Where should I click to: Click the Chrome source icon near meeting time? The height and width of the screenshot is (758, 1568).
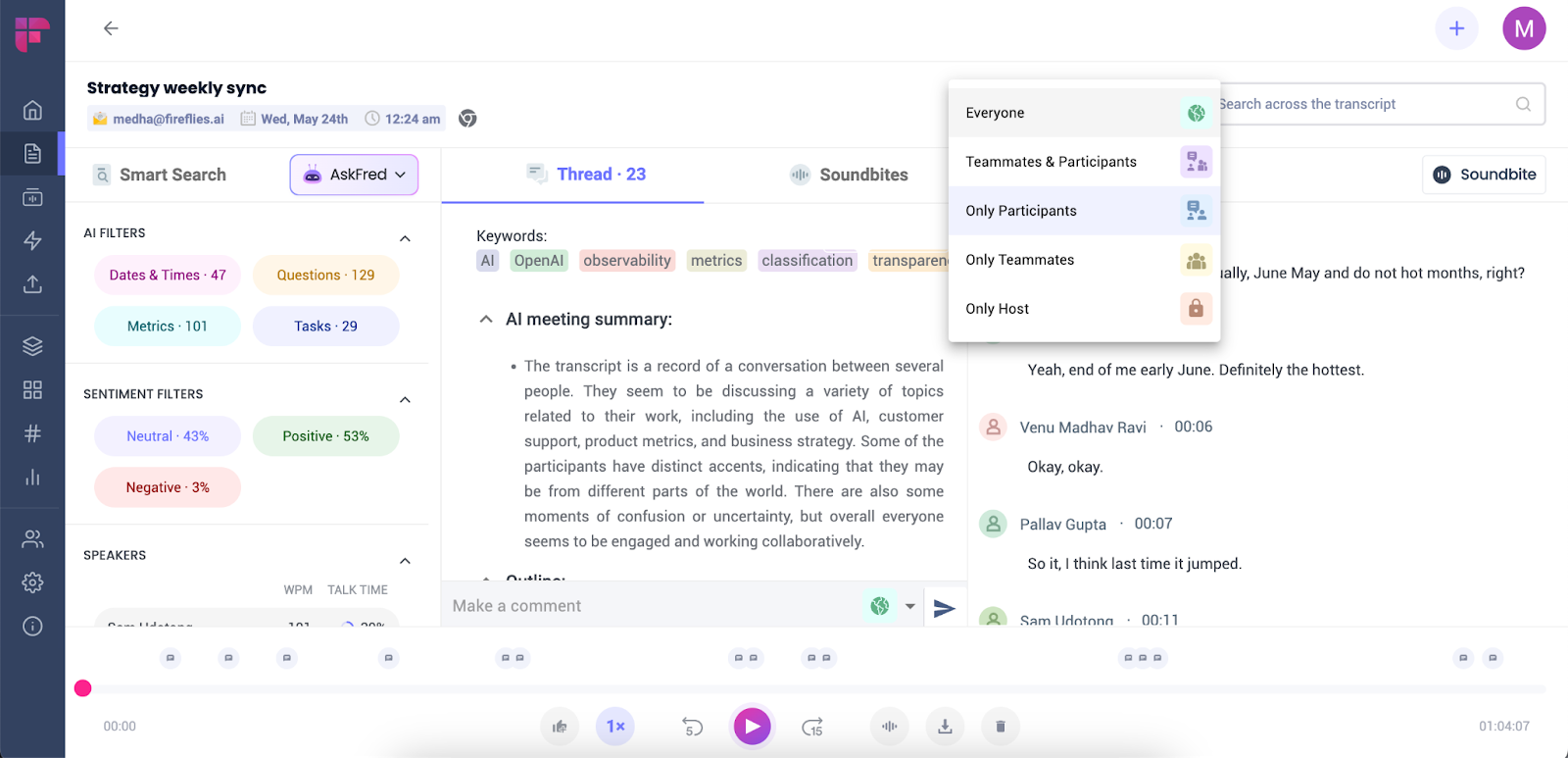[467, 119]
